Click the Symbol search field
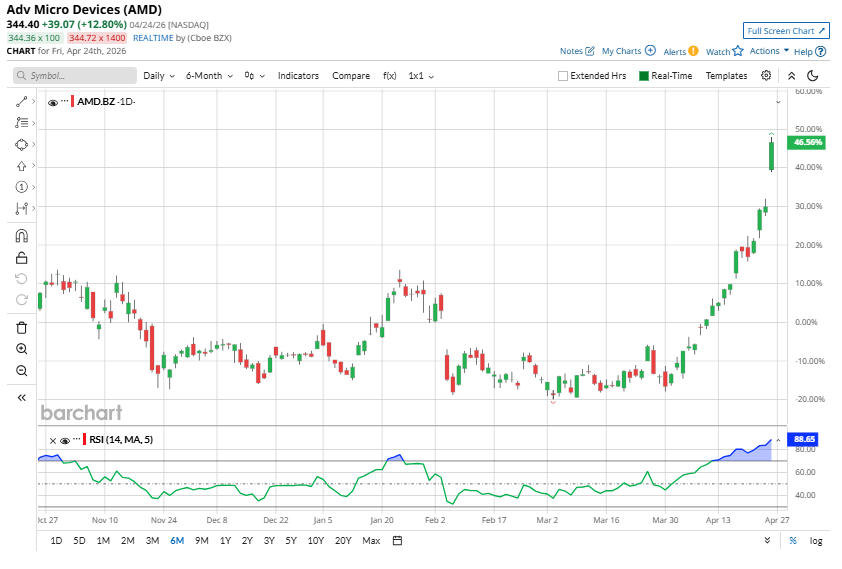This screenshot has width=842, height=569. (75, 75)
